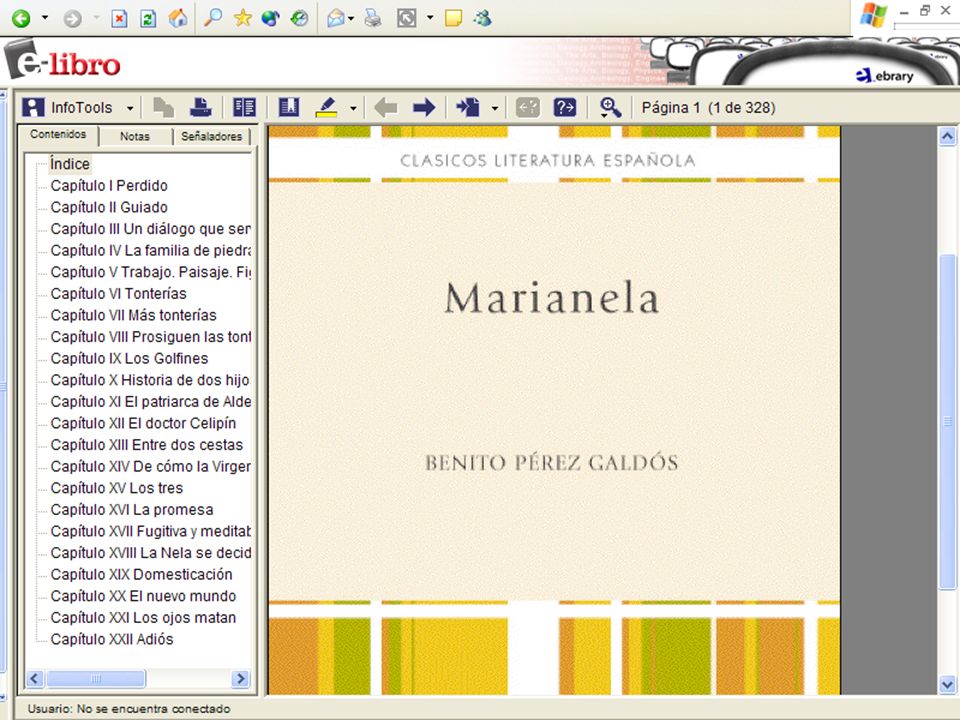Image resolution: width=960 pixels, height=720 pixels.
Task: Click the browser Edit page icon
Action: 407,18
